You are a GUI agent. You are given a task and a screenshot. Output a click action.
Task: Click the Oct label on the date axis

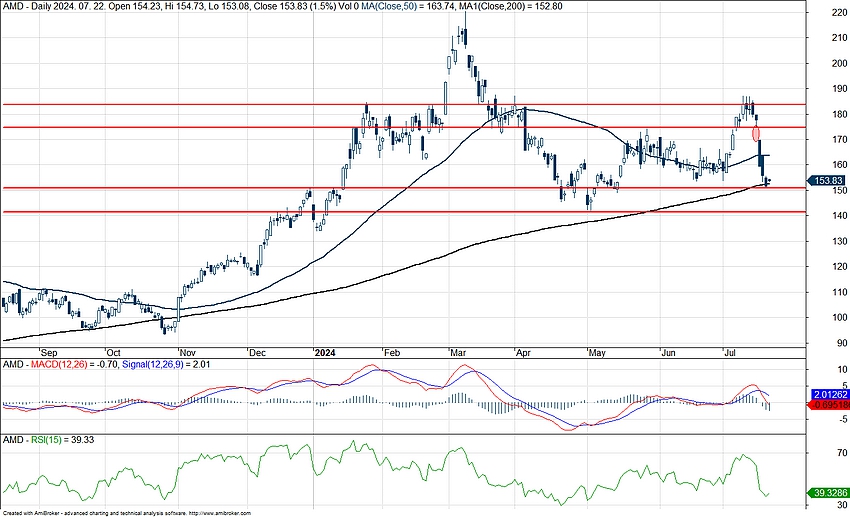tap(113, 353)
